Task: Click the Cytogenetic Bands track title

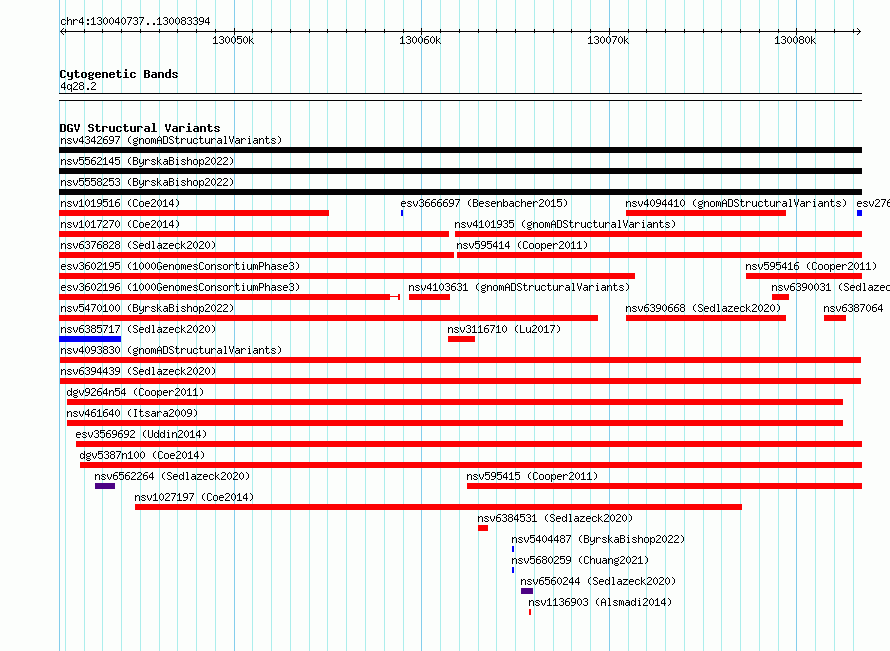Action: click(119, 74)
